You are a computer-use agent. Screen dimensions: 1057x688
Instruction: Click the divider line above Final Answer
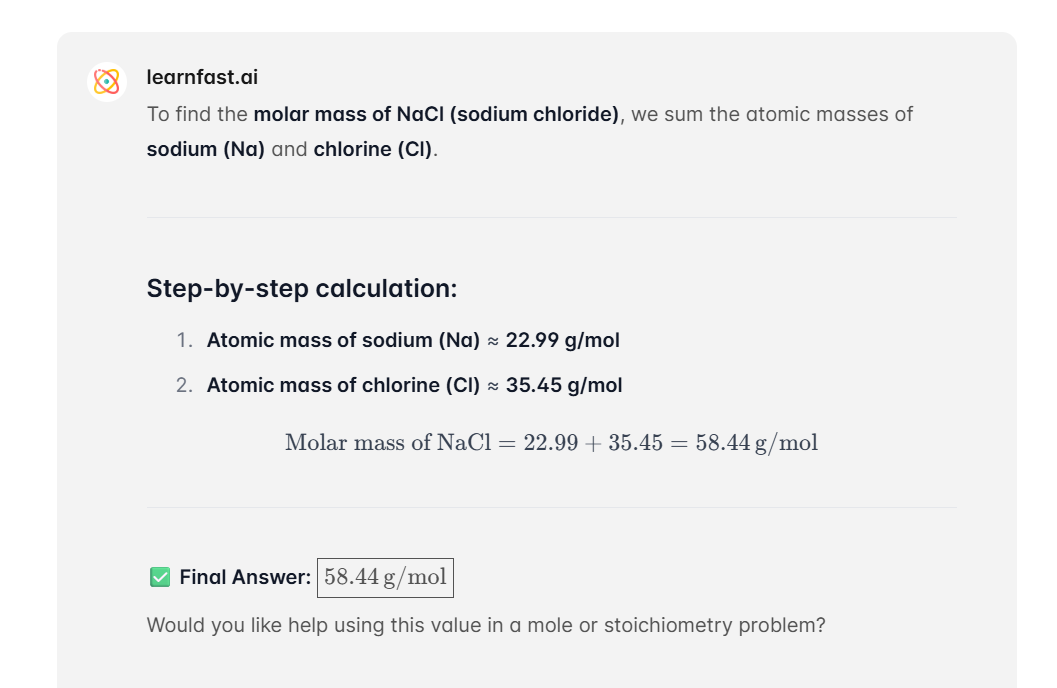551,507
